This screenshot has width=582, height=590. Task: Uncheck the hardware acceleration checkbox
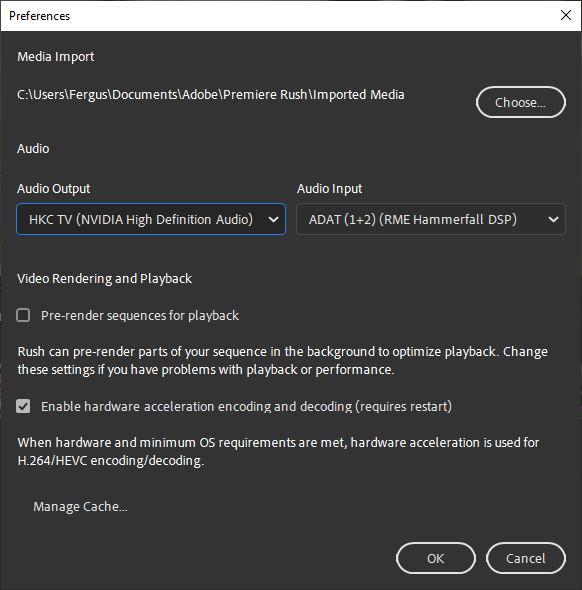pyautogui.click(x=23, y=406)
